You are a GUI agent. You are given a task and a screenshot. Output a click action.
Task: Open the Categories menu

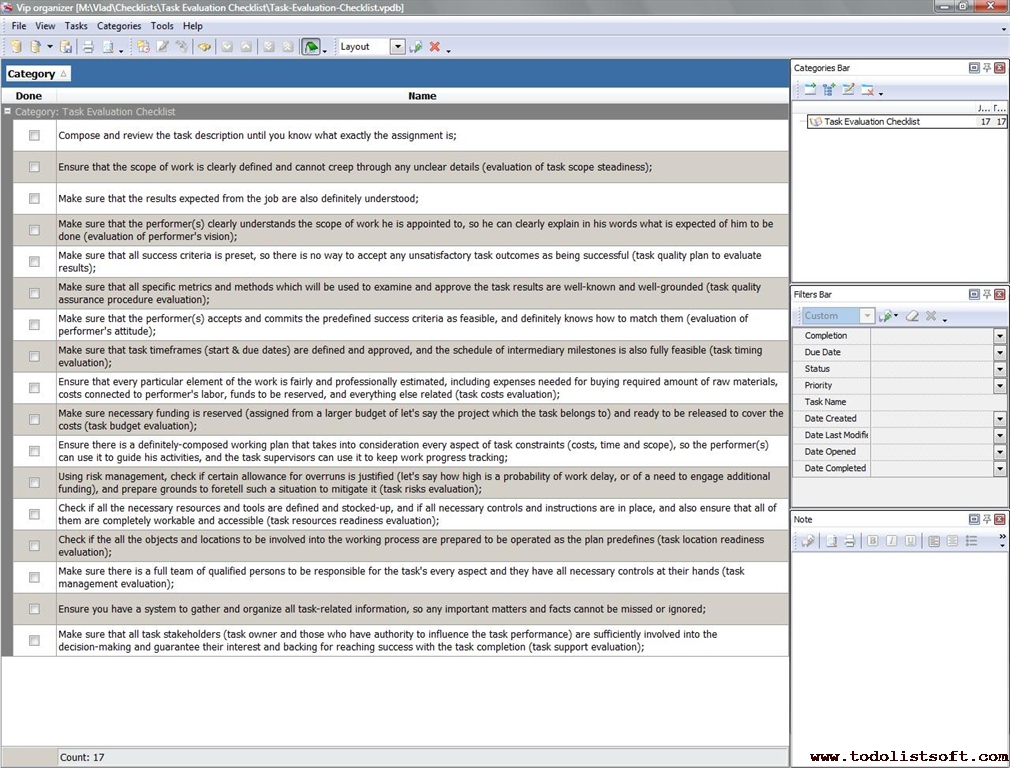[118, 26]
